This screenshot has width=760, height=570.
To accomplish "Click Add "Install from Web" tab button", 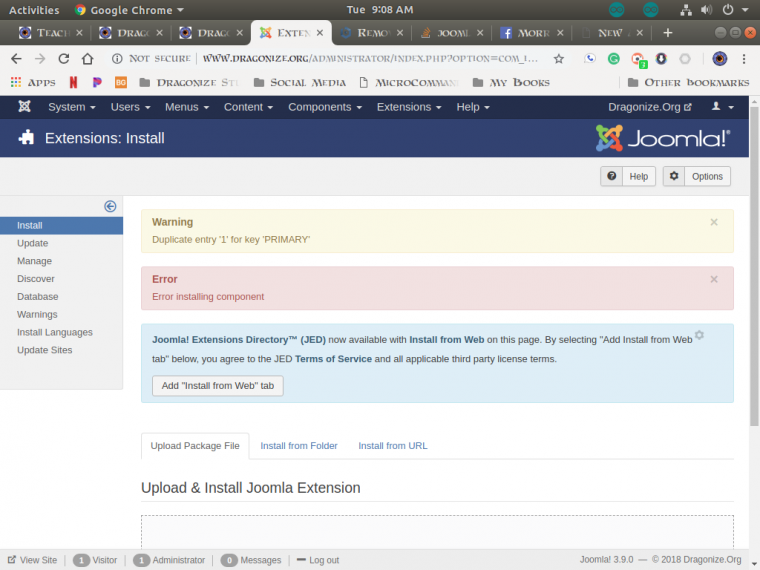I will [218, 386].
